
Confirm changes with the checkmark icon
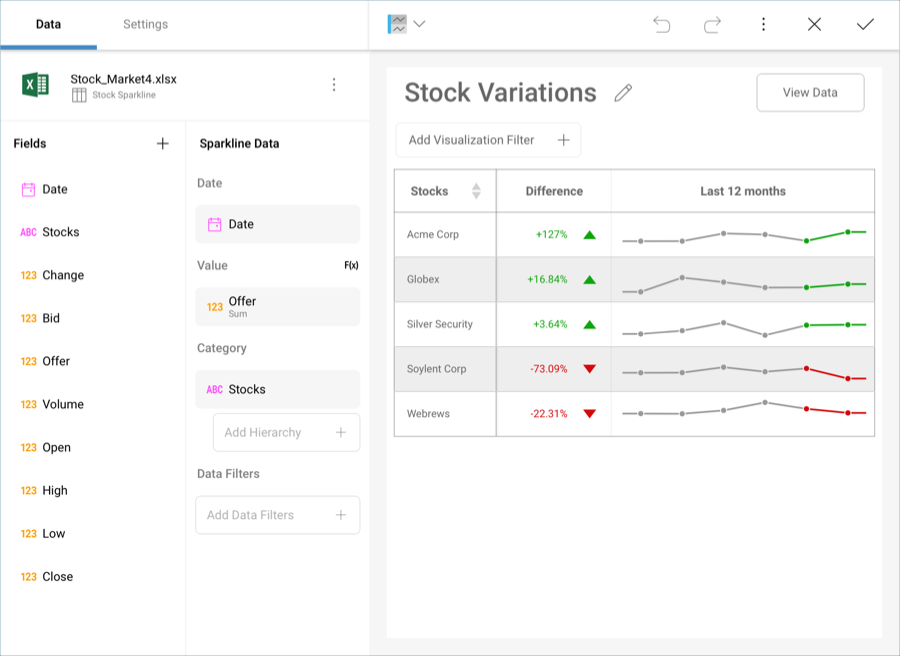tap(864, 23)
